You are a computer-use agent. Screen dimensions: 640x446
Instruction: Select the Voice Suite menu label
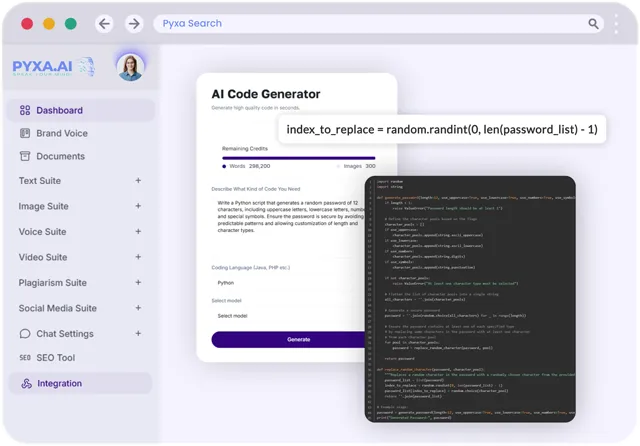(42, 231)
